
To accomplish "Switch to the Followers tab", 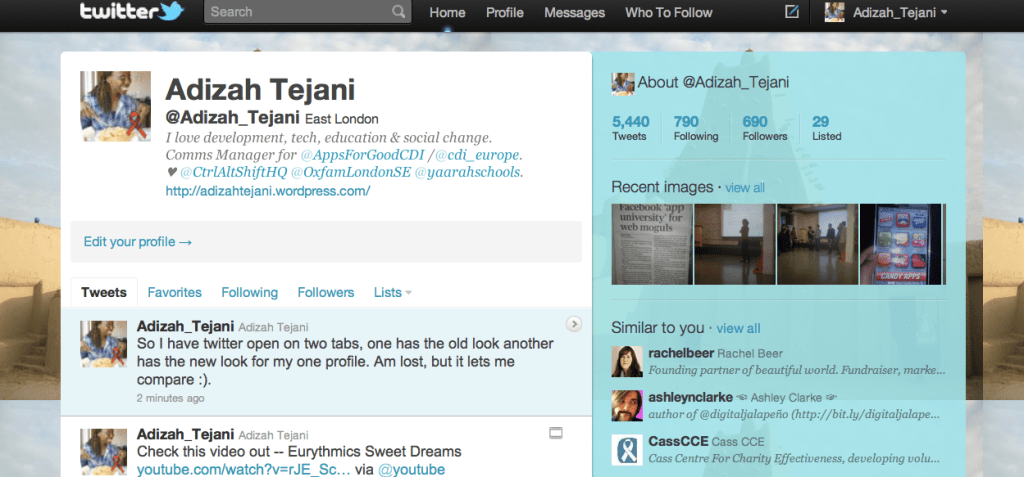I will (326, 293).
